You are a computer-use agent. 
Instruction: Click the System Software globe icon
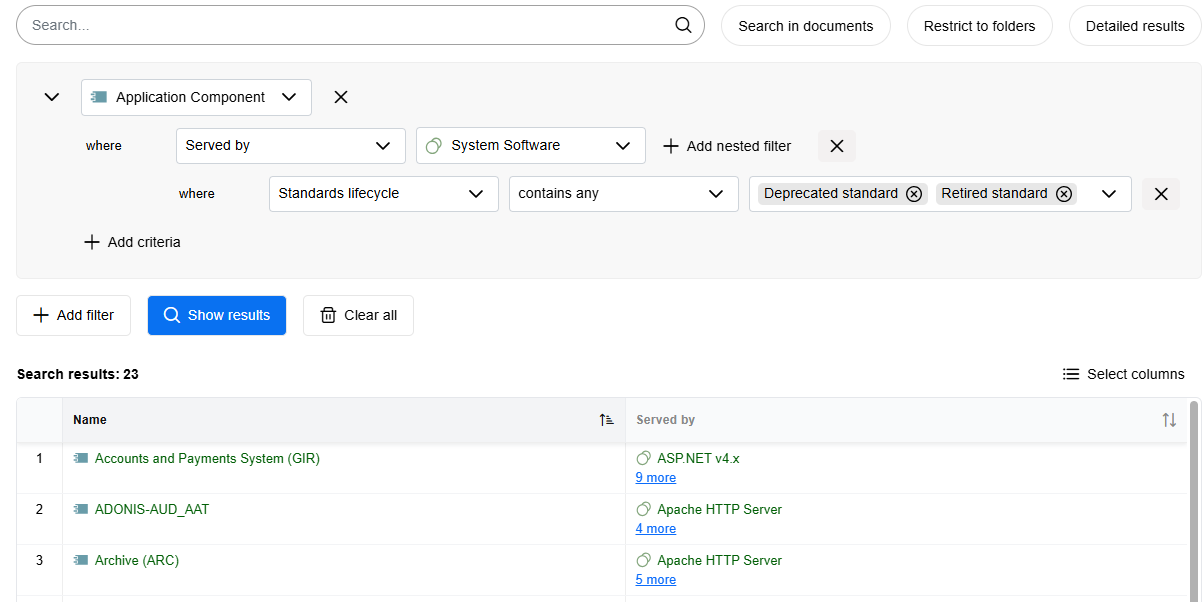coord(433,145)
